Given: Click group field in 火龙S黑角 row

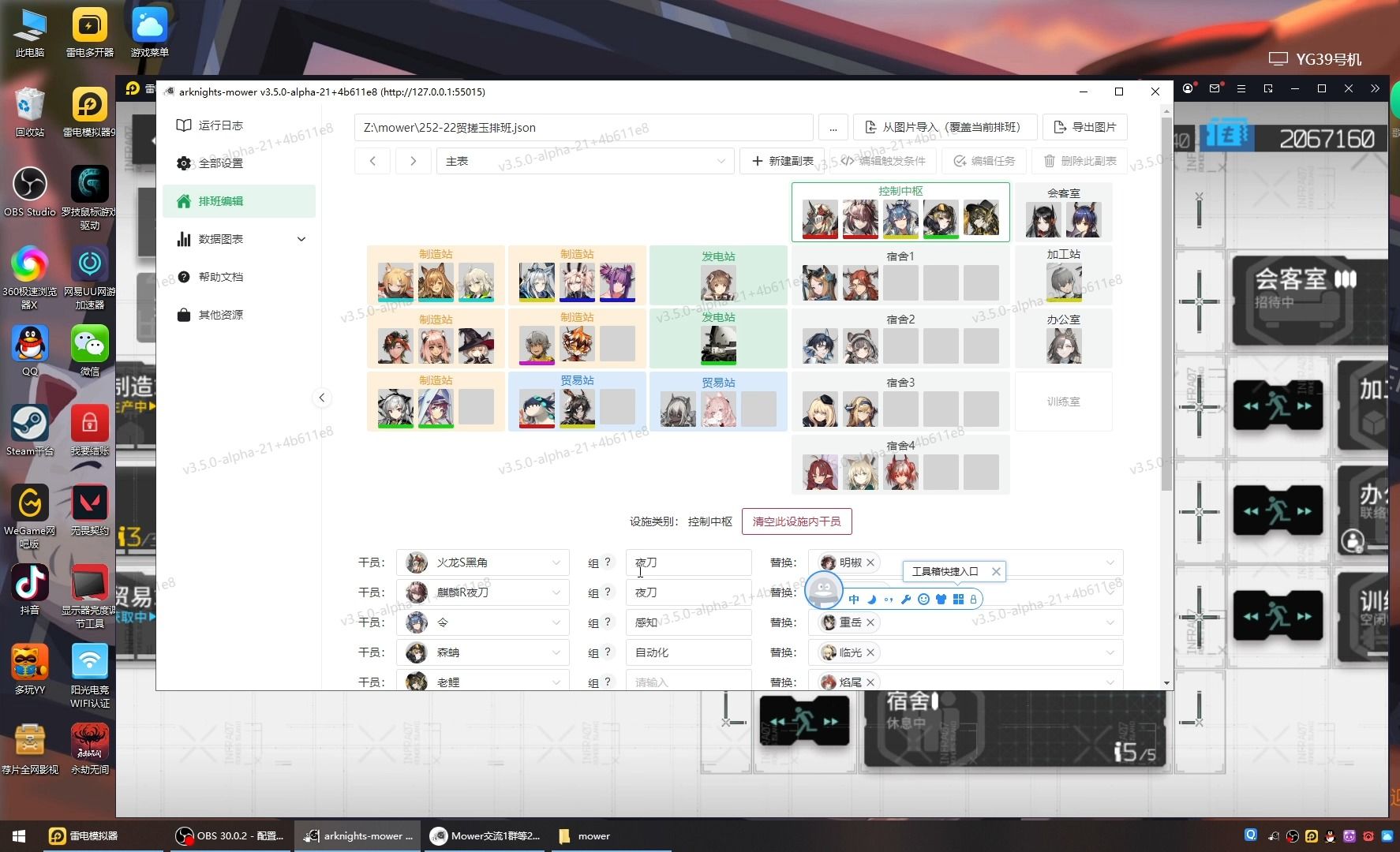Looking at the screenshot, I should tap(688, 562).
